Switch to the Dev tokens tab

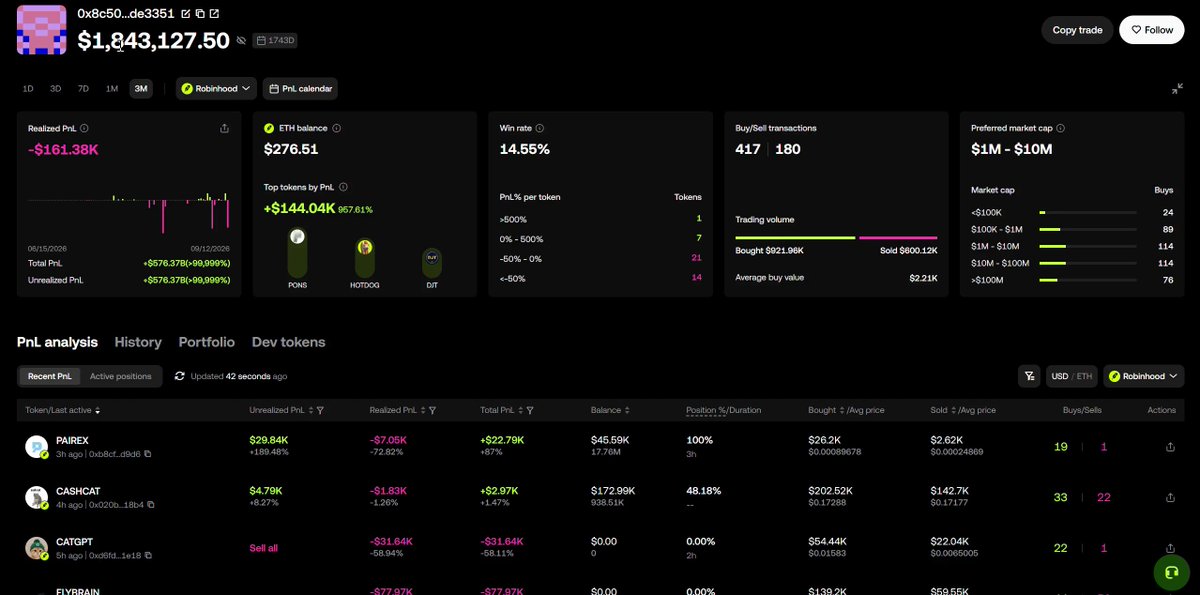(x=289, y=342)
